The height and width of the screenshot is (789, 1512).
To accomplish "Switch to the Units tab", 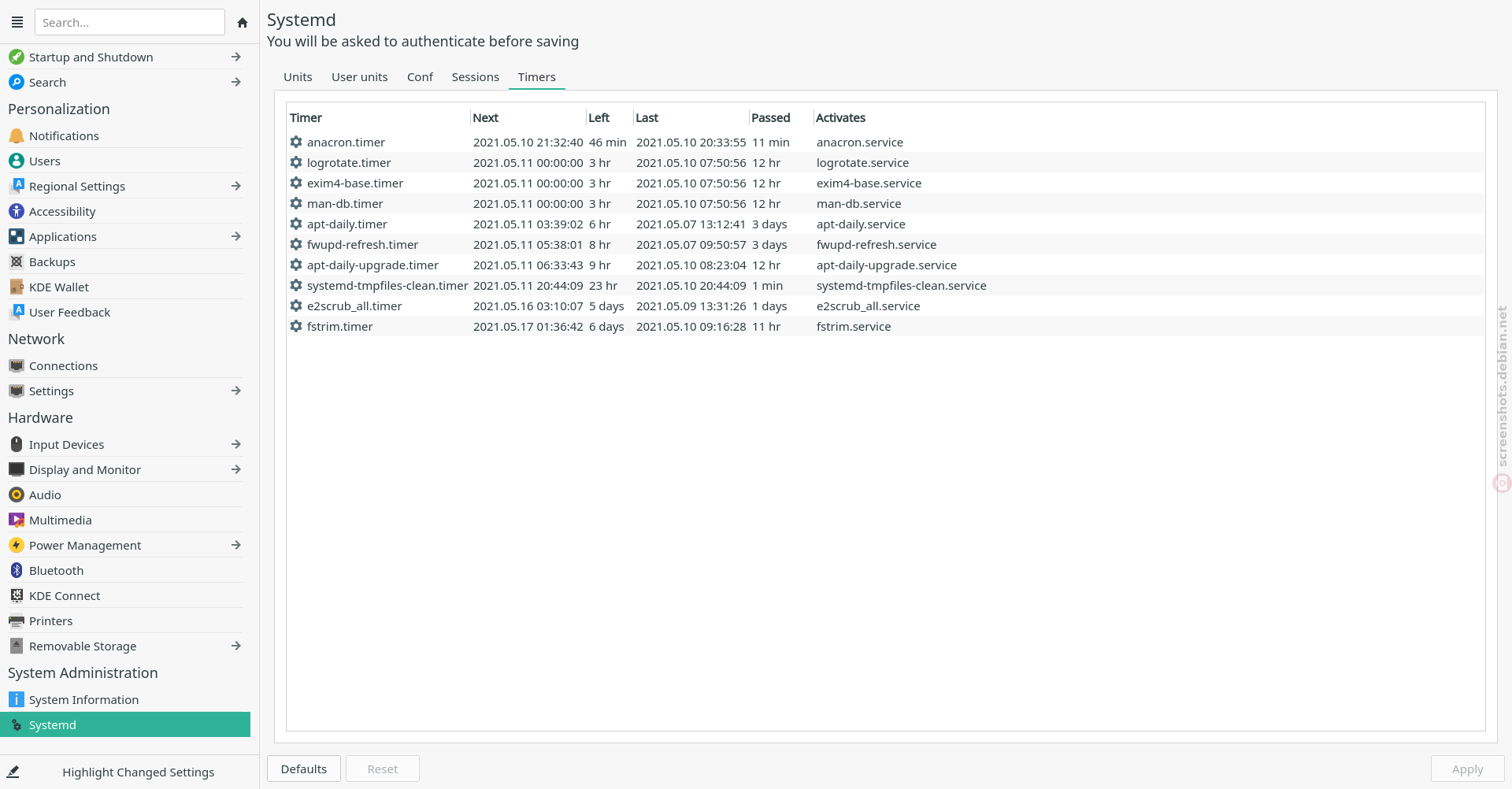I will (x=298, y=76).
